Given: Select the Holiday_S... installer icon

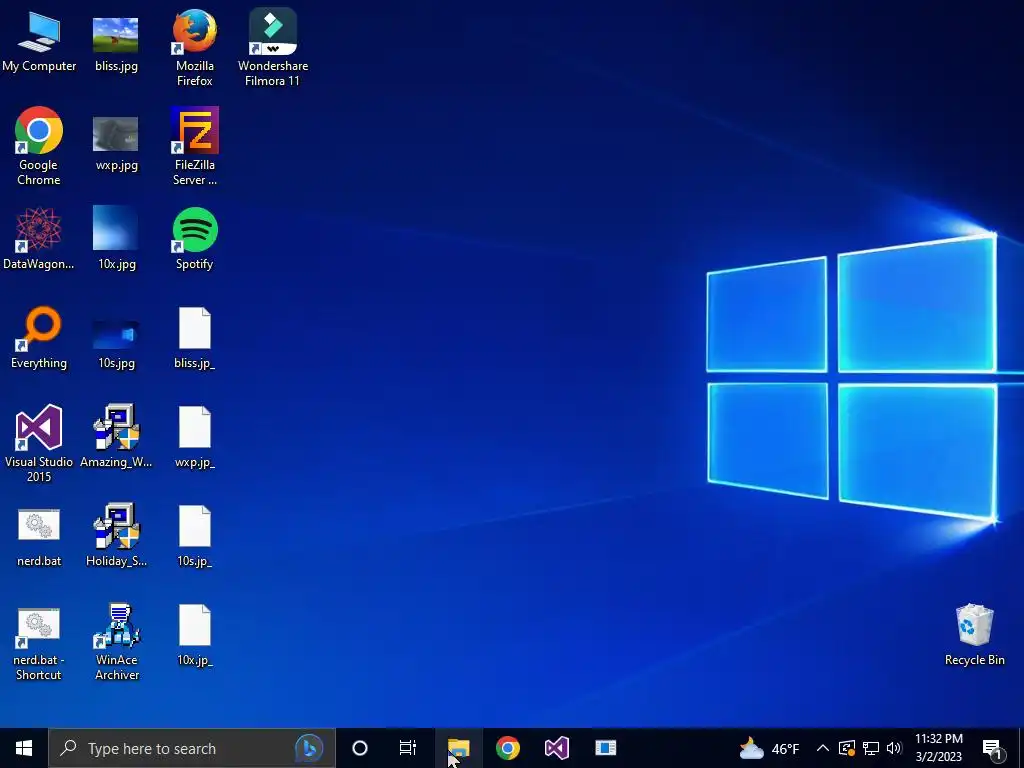Looking at the screenshot, I should point(116,537).
